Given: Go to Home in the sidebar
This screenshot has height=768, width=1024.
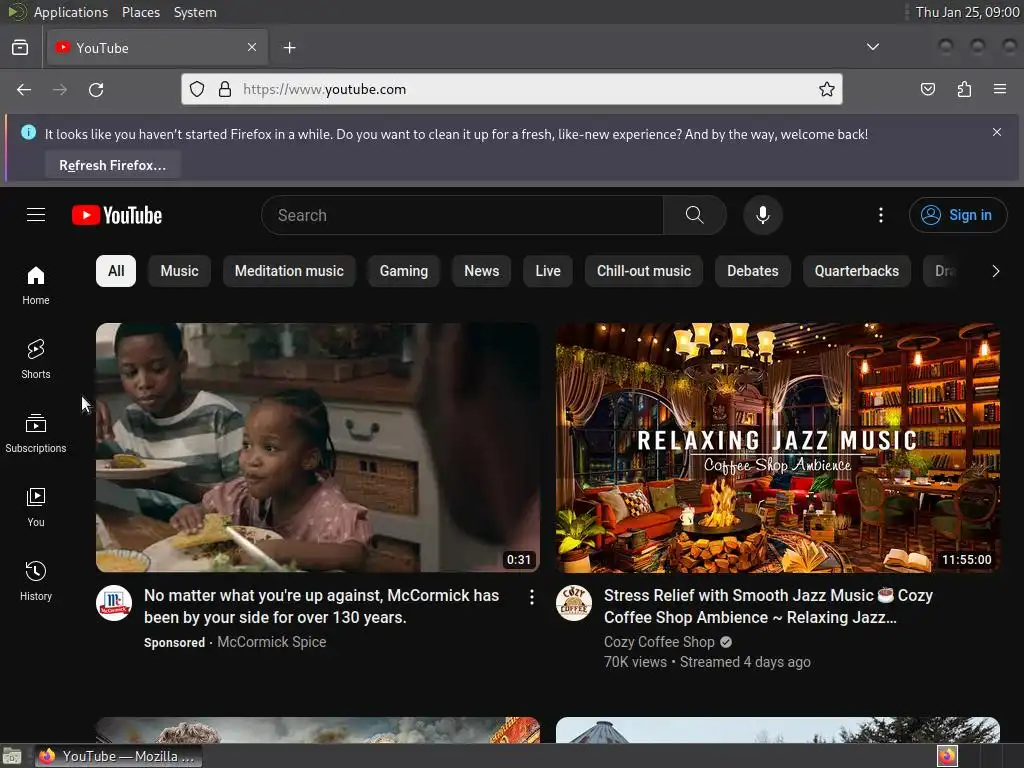Looking at the screenshot, I should 36,285.
